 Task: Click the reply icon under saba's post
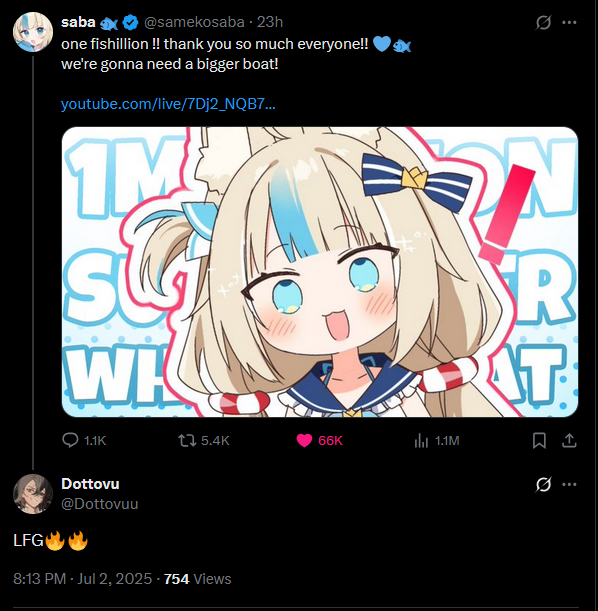[70, 440]
